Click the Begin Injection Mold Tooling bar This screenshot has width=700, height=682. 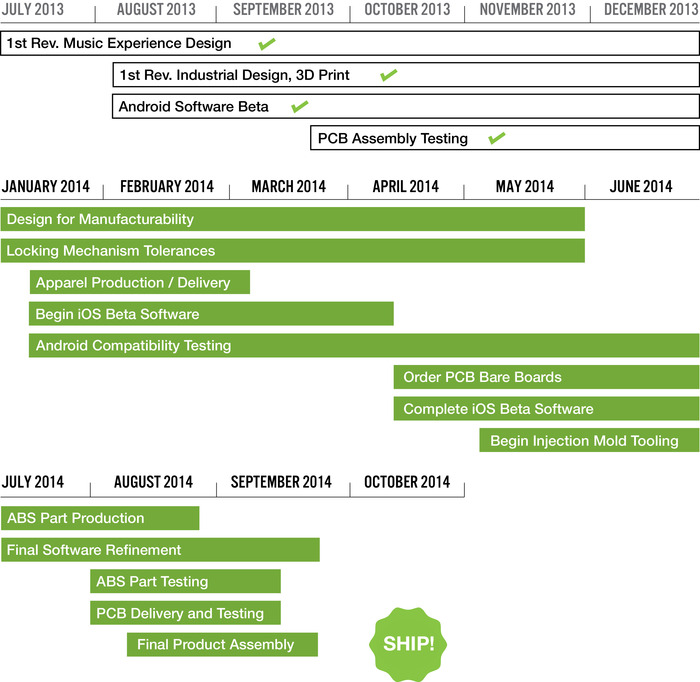coord(589,441)
